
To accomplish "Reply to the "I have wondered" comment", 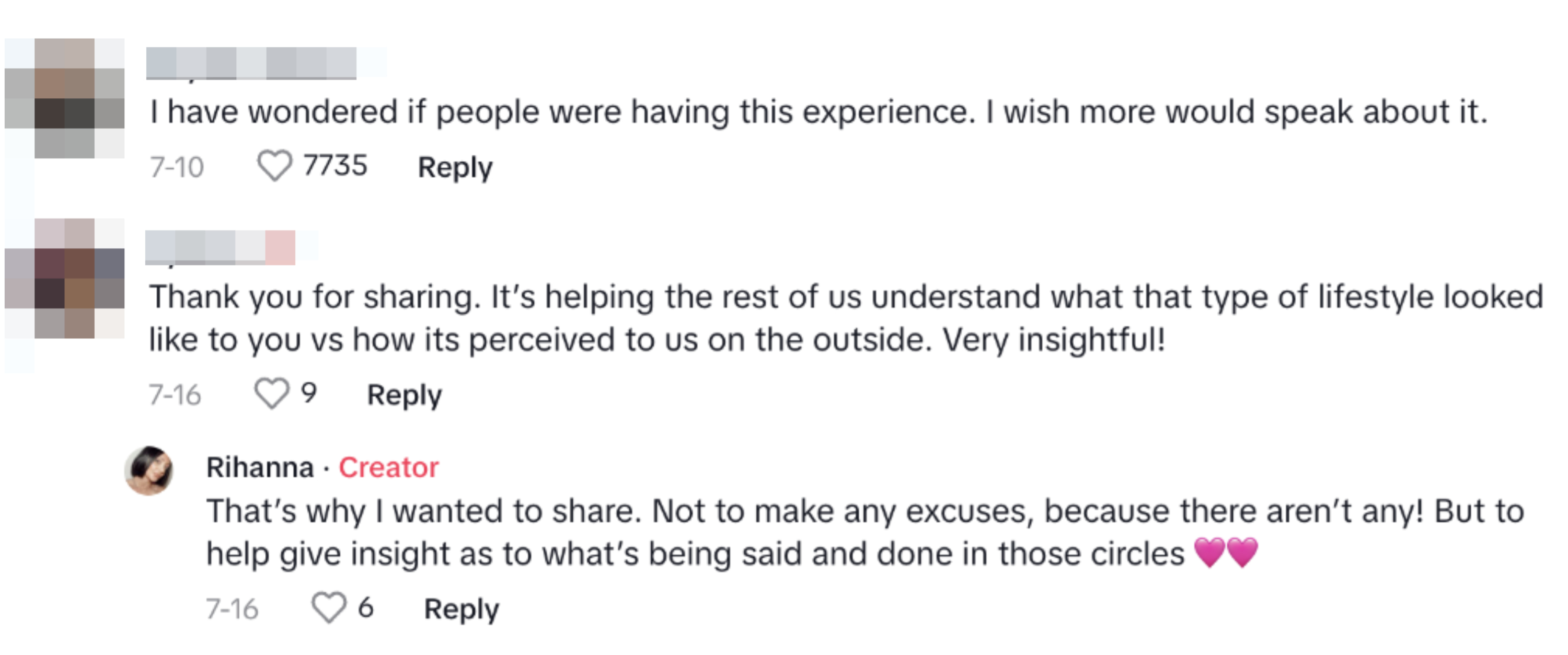I will click(455, 167).
